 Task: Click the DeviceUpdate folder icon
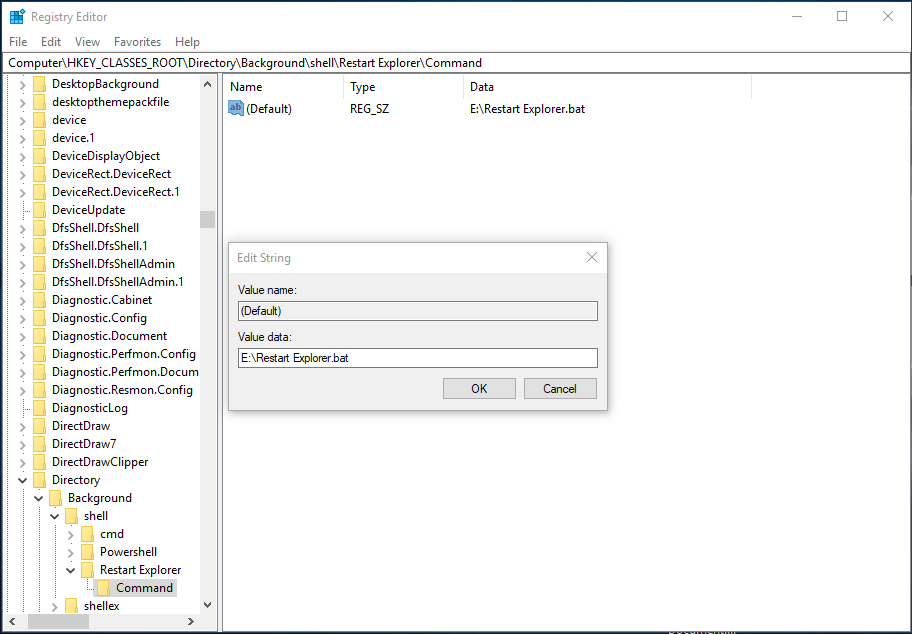[x=40, y=210]
